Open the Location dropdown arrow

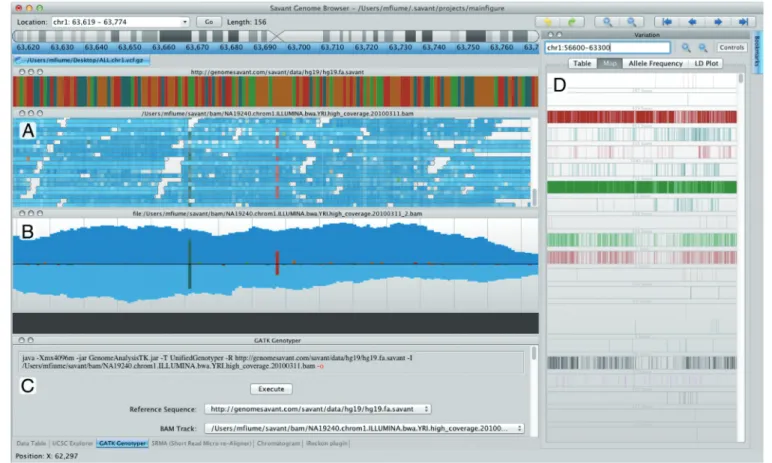click(185, 22)
